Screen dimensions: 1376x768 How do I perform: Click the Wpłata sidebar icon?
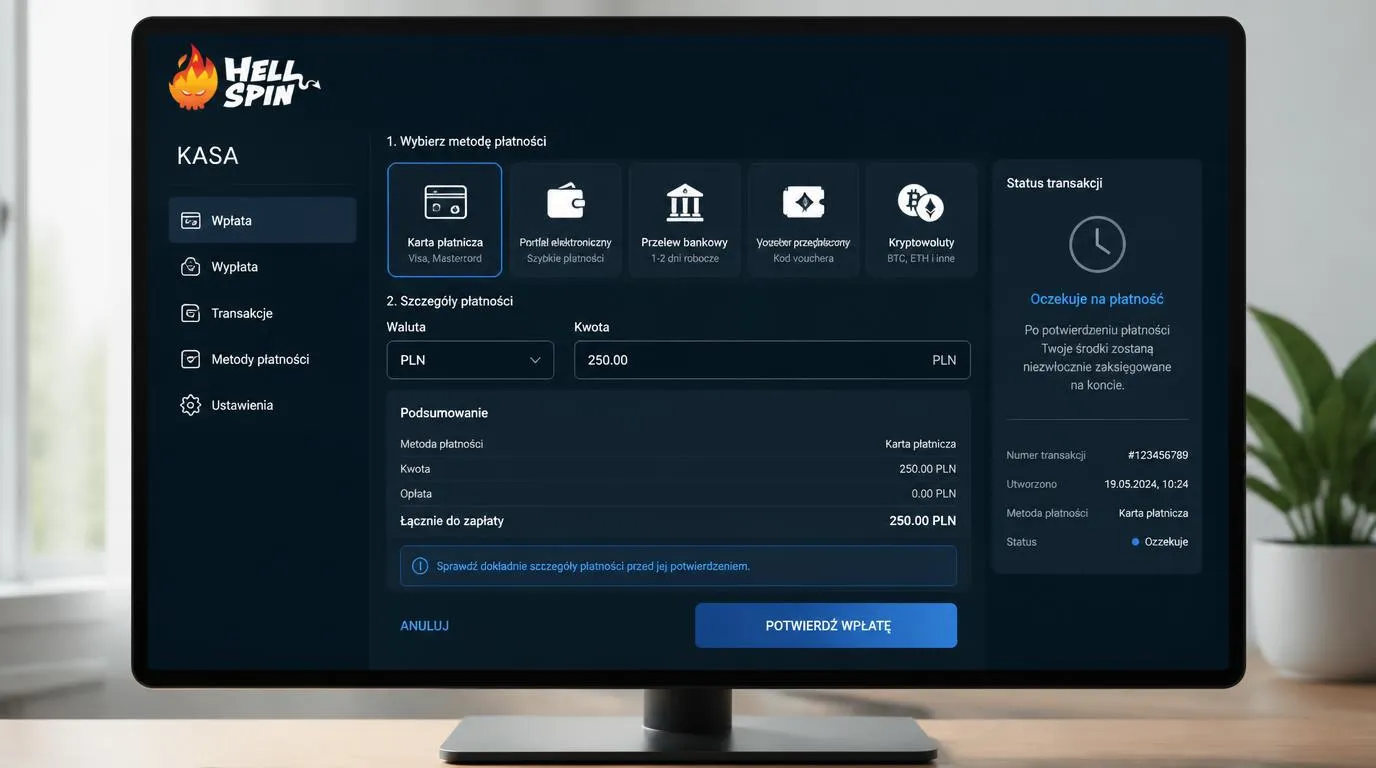coord(190,221)
